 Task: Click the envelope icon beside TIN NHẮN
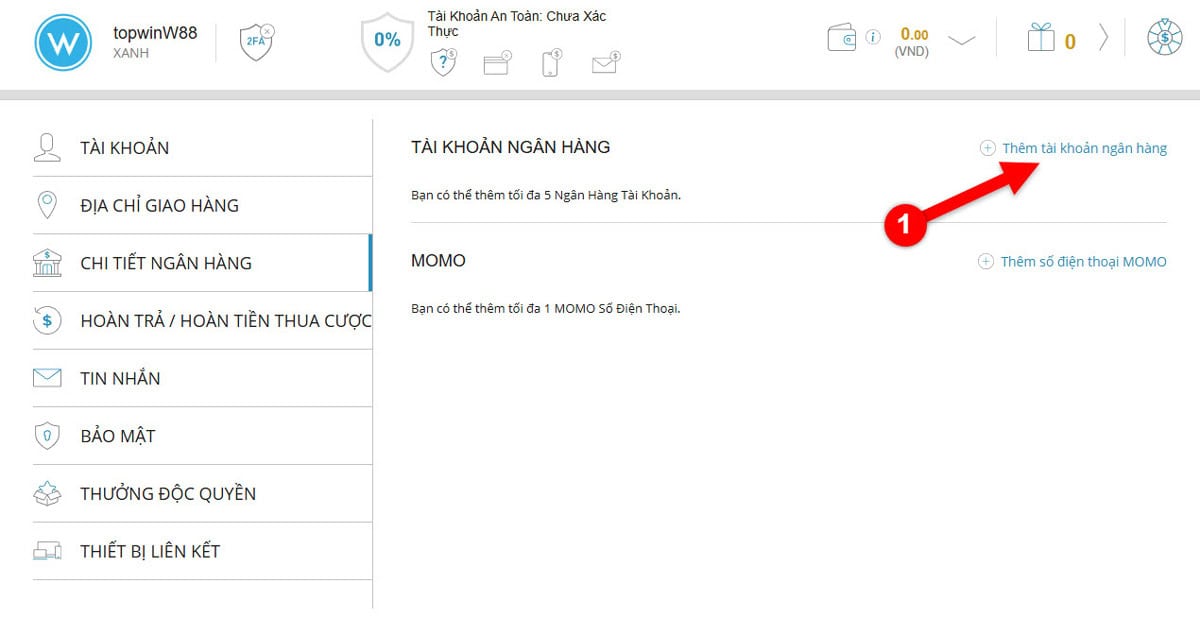[47, 378]
